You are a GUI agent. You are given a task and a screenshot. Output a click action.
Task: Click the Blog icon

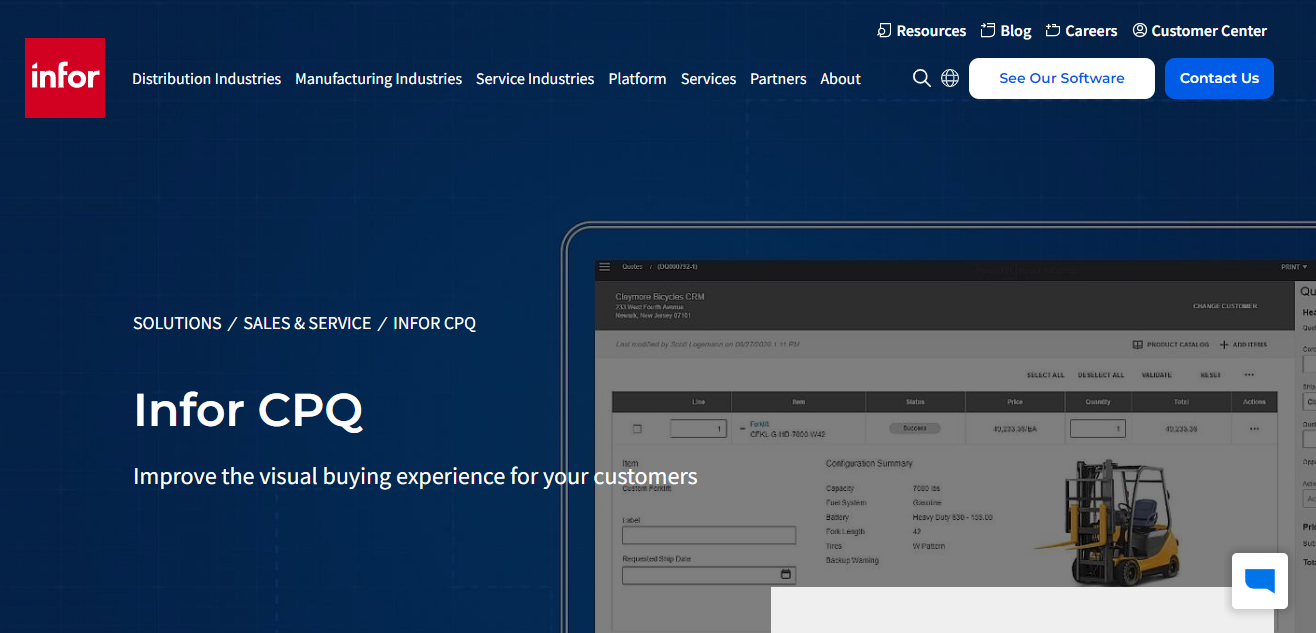tap(988, 30)
